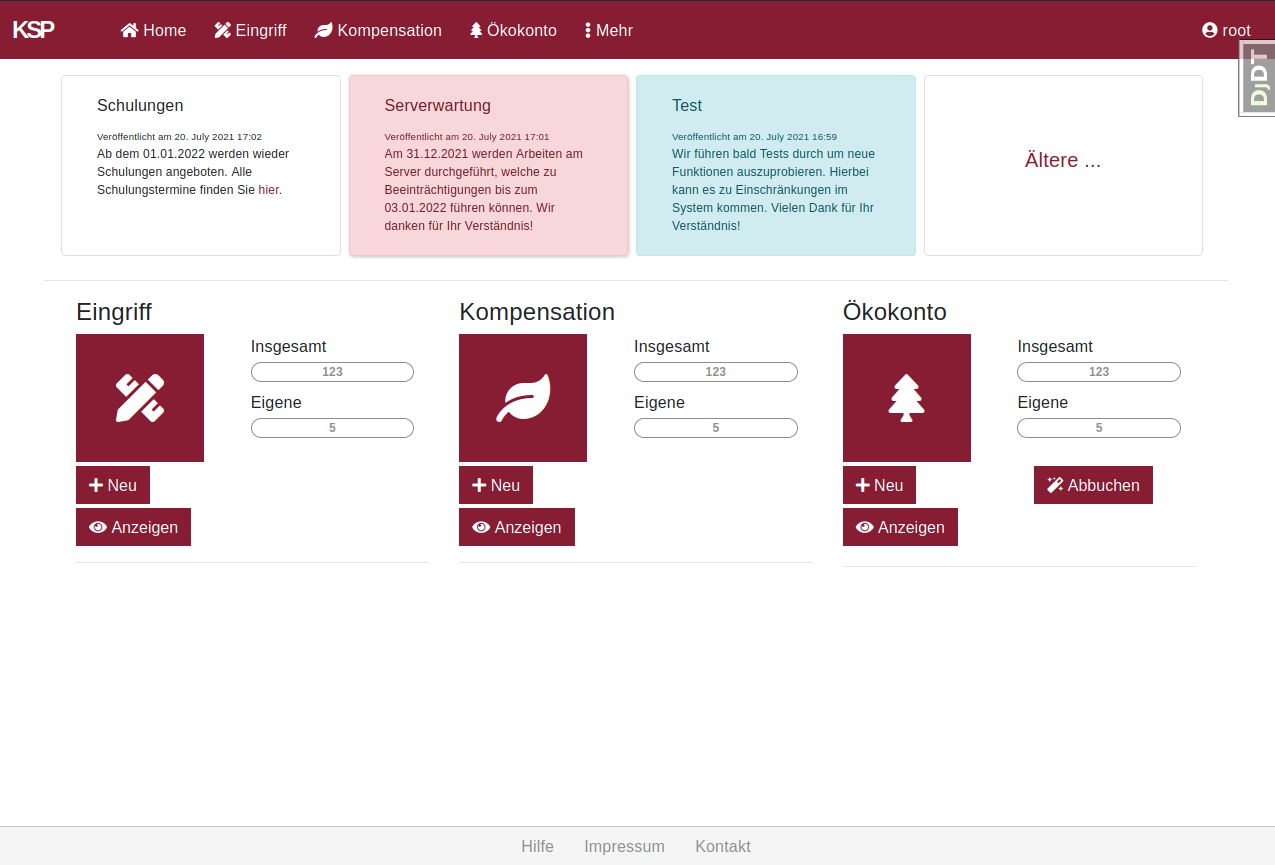
Task: Create new Eingriff with Neu button
Action: 113,485
